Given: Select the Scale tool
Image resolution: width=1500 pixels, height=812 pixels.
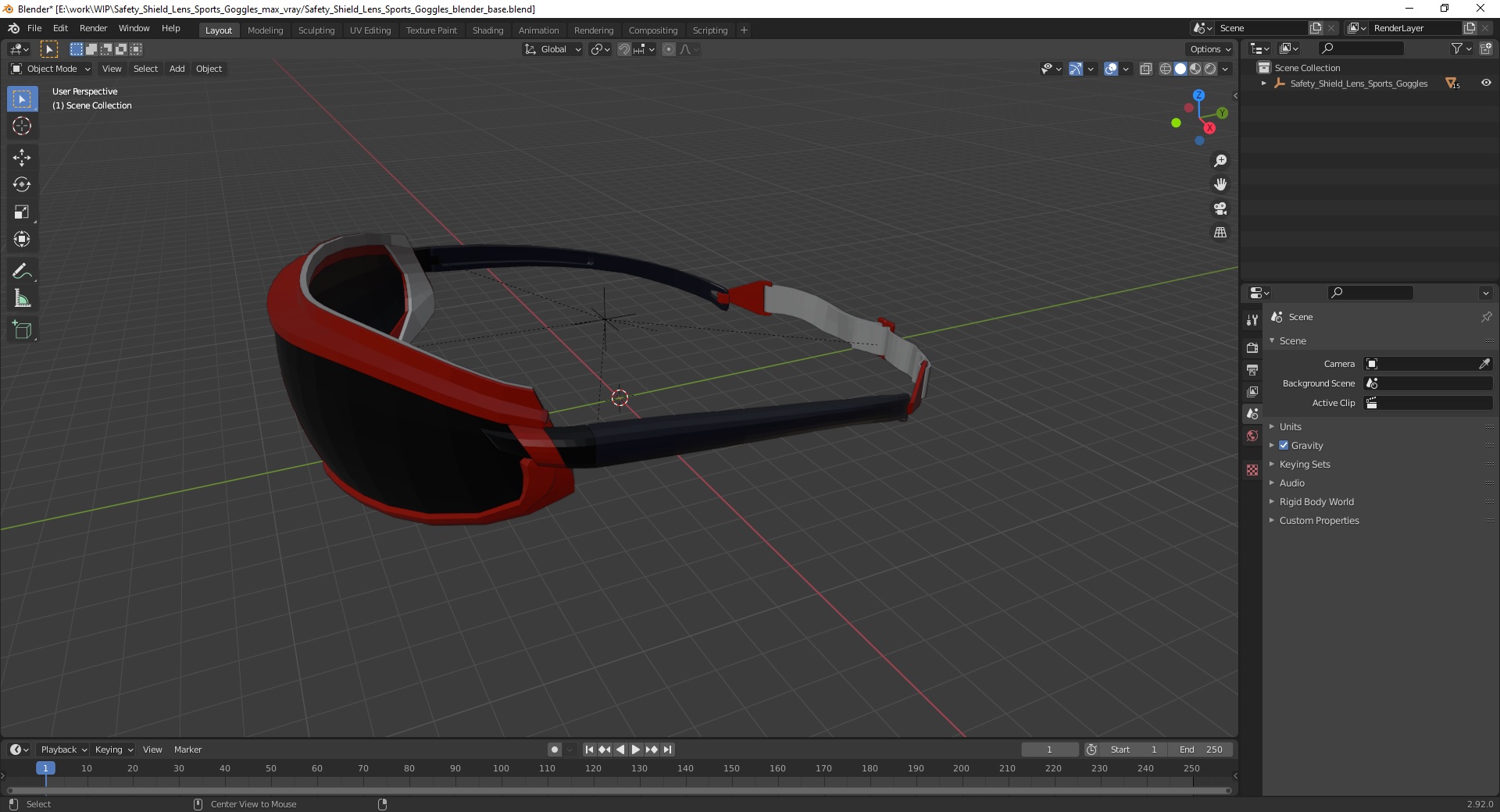Looking at the screenshot, I should (x=22, y=212).
